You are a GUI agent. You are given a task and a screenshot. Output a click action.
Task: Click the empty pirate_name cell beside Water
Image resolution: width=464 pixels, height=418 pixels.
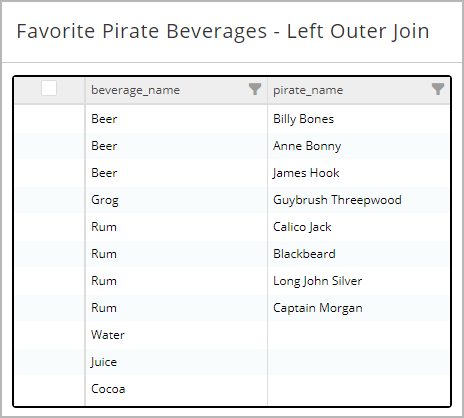click(358, 335)
